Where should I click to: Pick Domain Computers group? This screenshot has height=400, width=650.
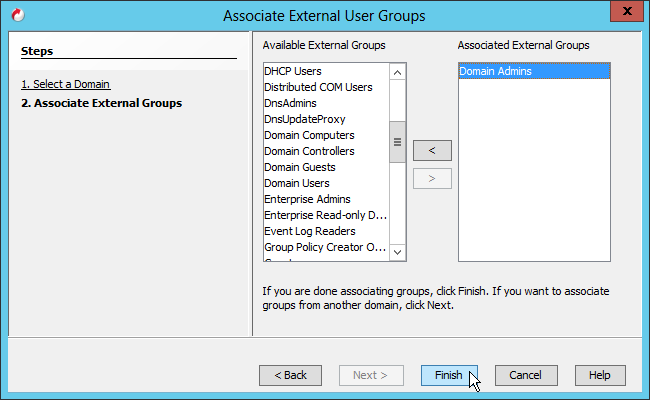click(309, 135)
